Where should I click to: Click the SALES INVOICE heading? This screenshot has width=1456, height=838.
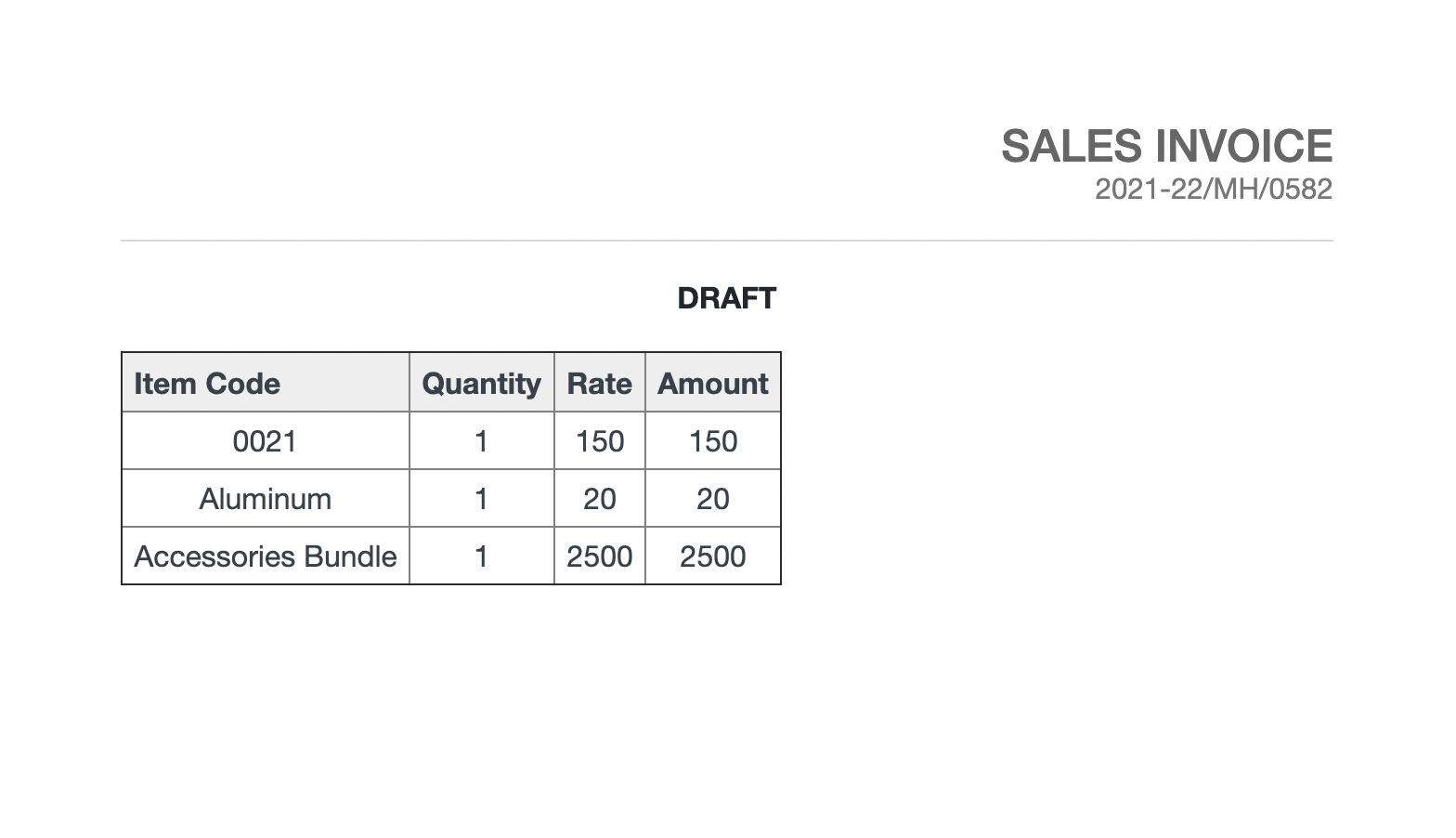(x=1166, y=147)
